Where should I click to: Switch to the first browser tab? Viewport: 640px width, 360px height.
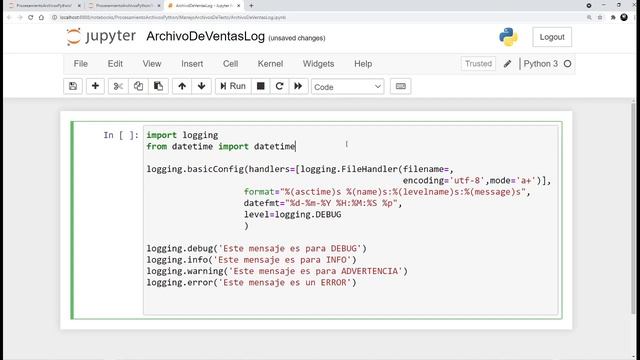(x=44, y=6)
